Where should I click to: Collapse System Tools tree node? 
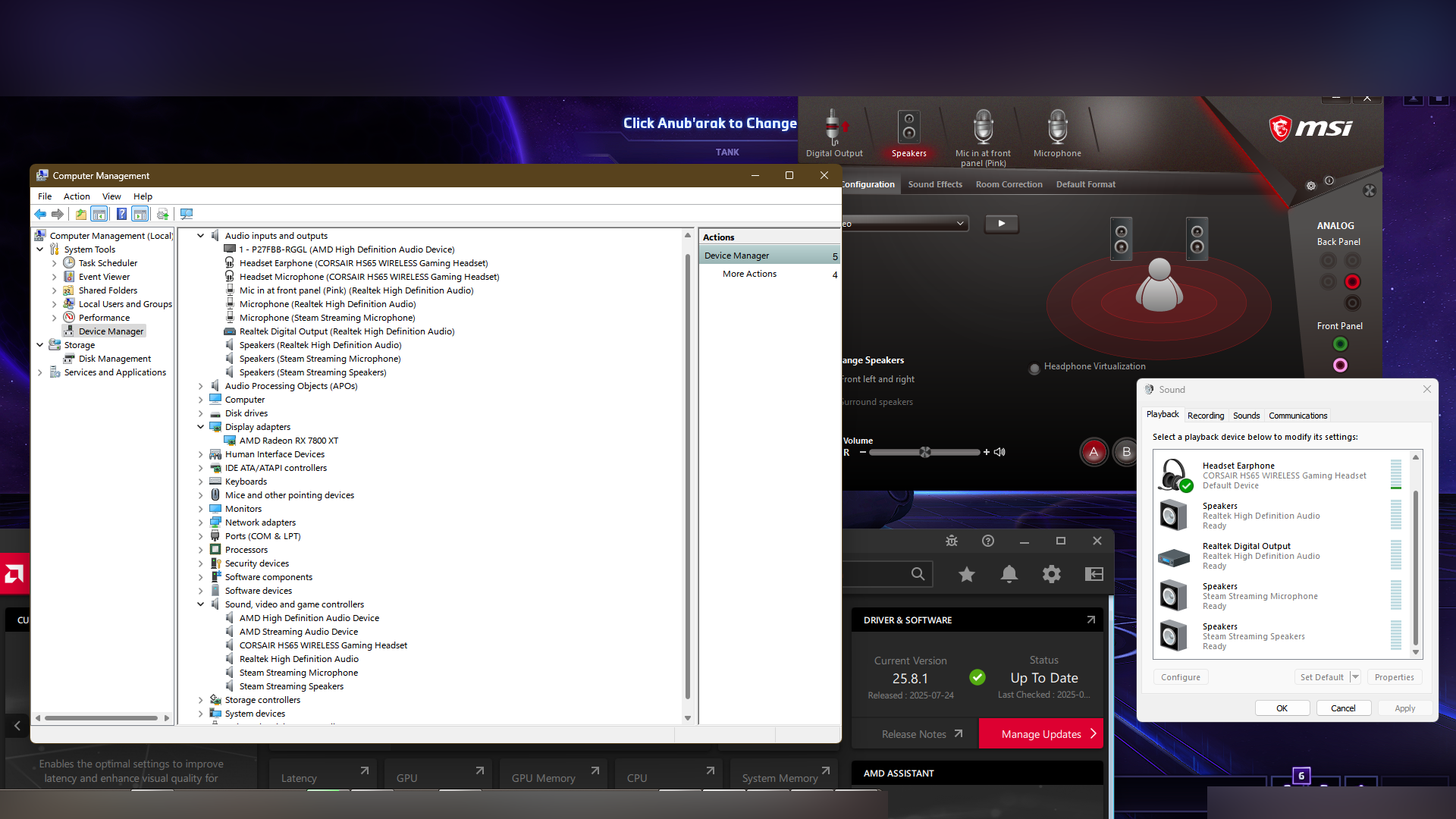40,249
